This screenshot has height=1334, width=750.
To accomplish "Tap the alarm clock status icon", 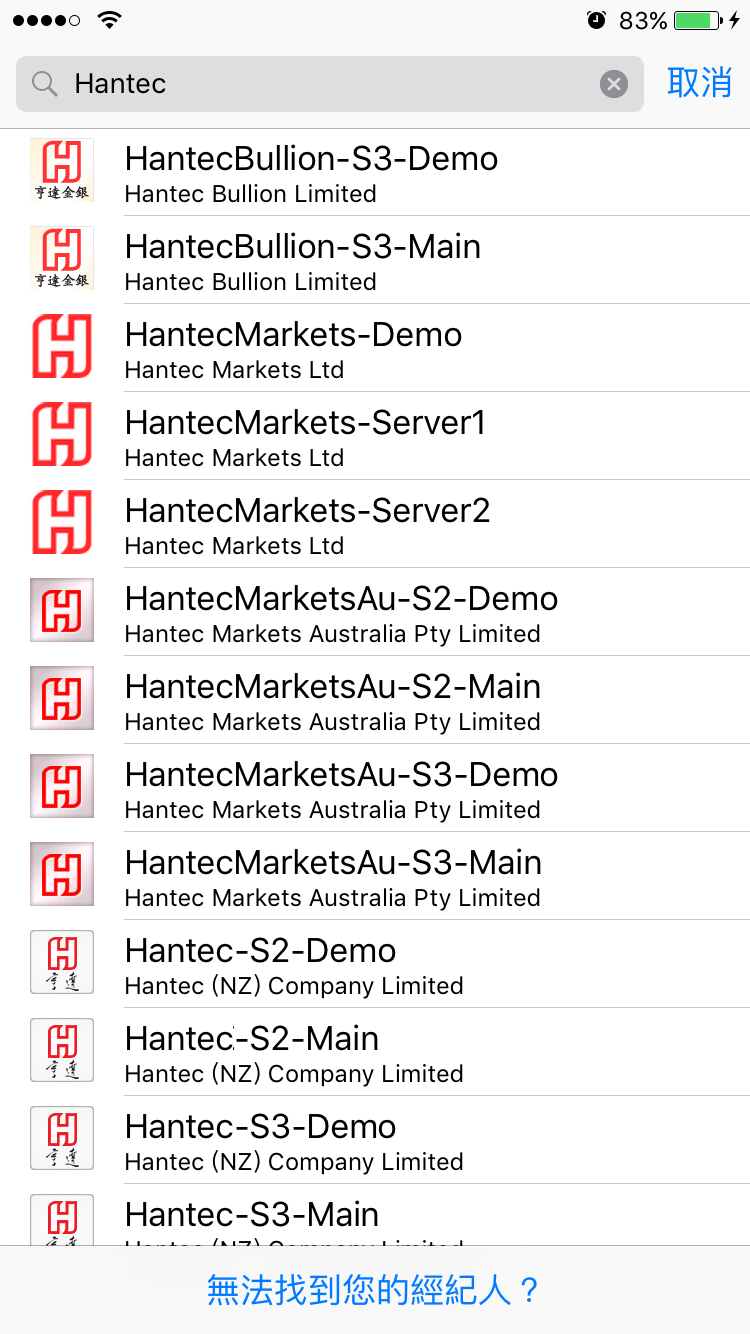I will tap(597, 20).
